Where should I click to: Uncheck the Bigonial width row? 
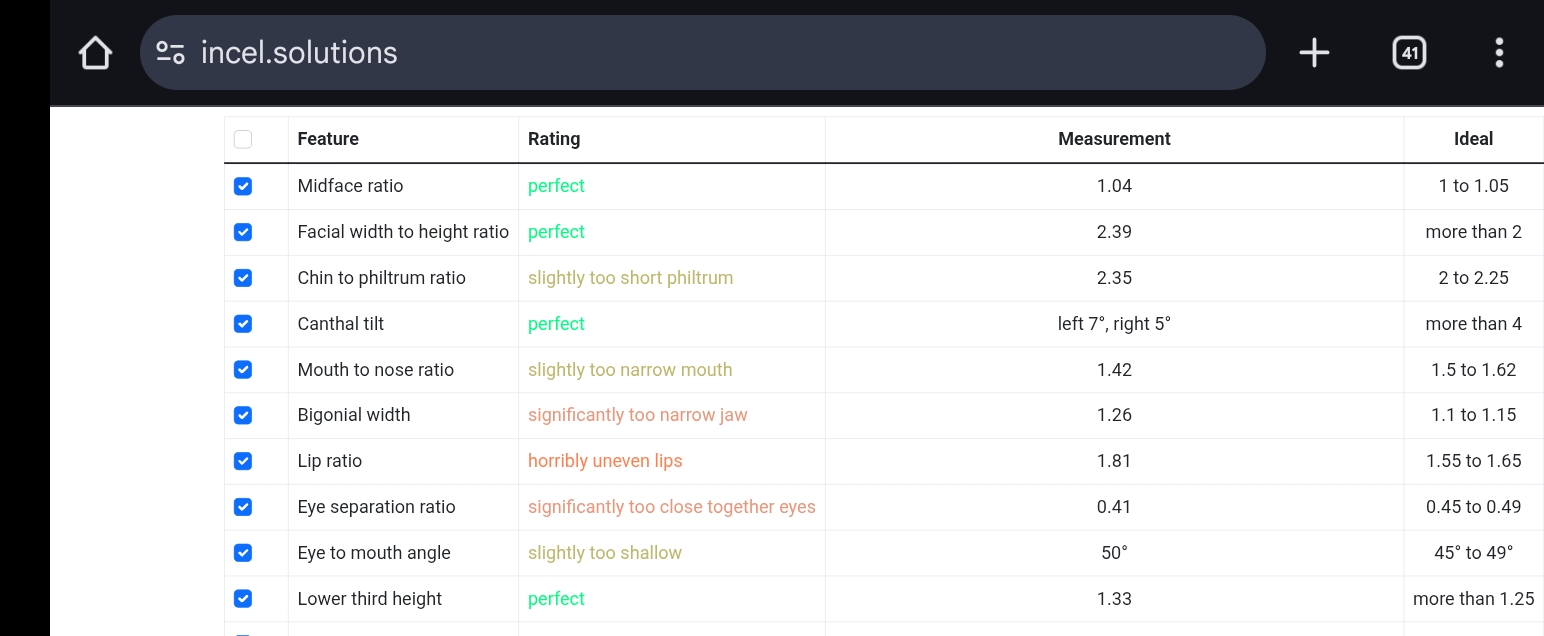(x=243, y=415)
